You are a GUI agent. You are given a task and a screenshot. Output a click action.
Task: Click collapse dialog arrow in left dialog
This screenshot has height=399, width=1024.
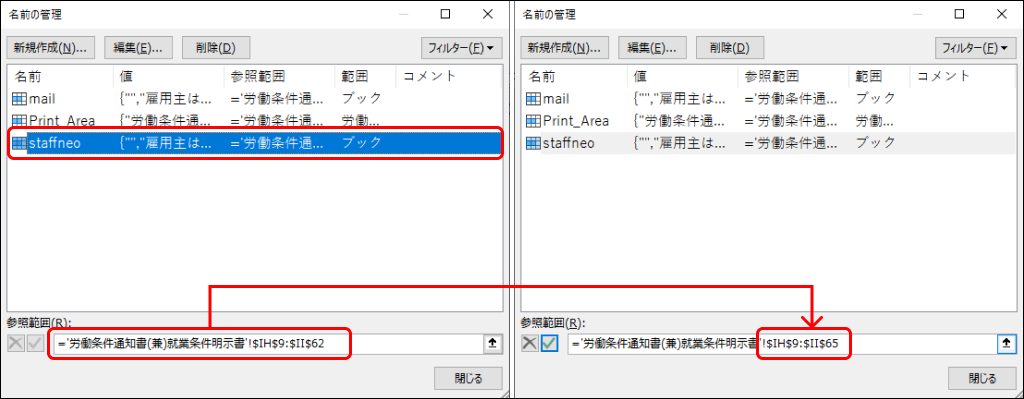(493, 343)
